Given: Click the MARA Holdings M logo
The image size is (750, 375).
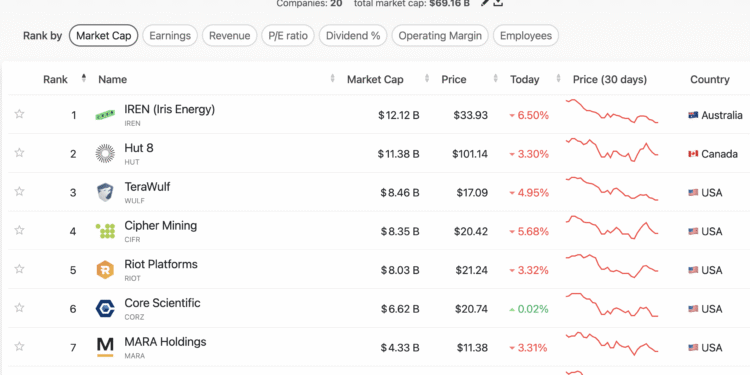Looking at the screenshot, I should pyautogui.click(x=105, y=347).
